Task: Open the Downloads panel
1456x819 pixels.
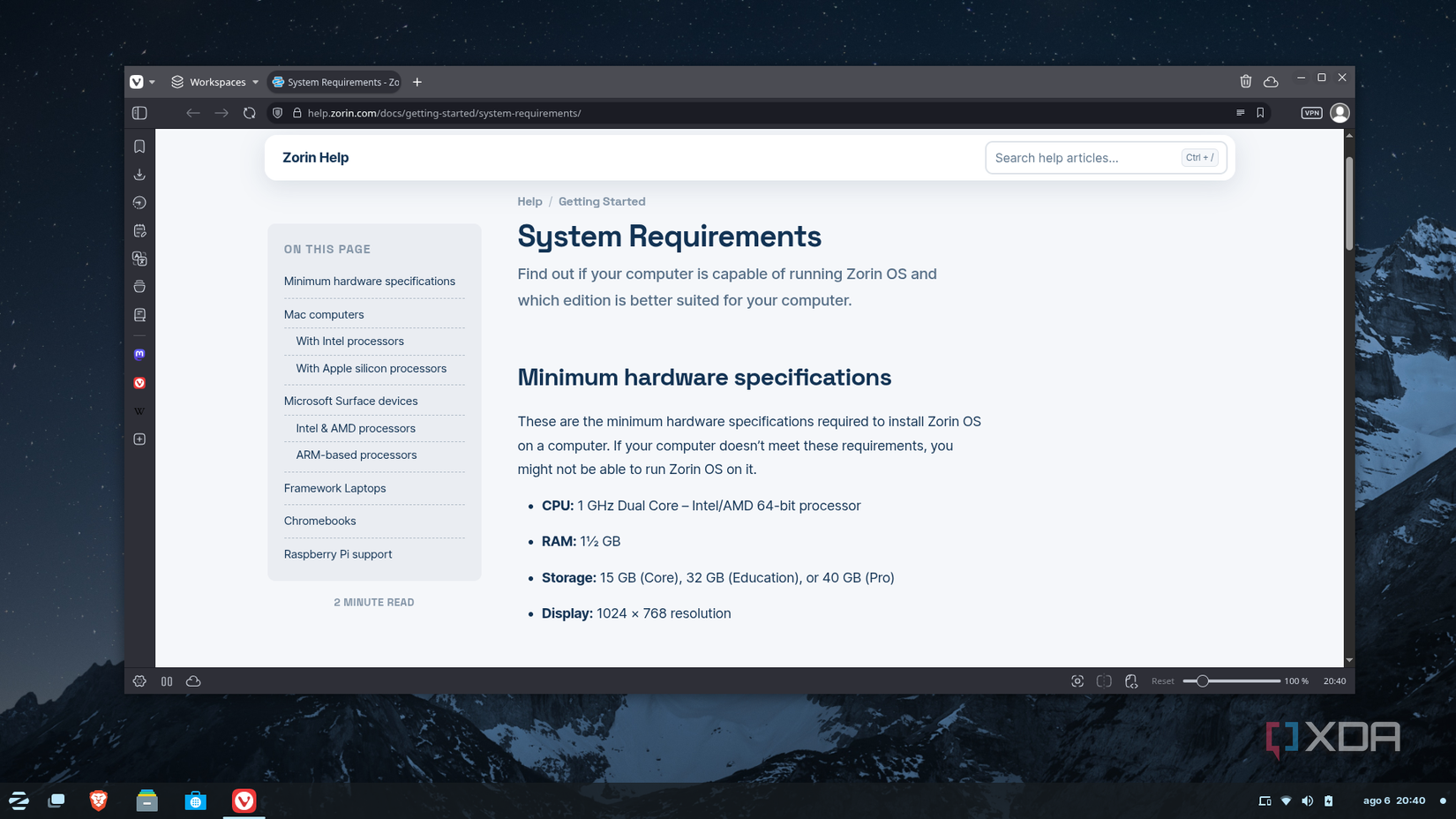Action: (x=139, y=174)
